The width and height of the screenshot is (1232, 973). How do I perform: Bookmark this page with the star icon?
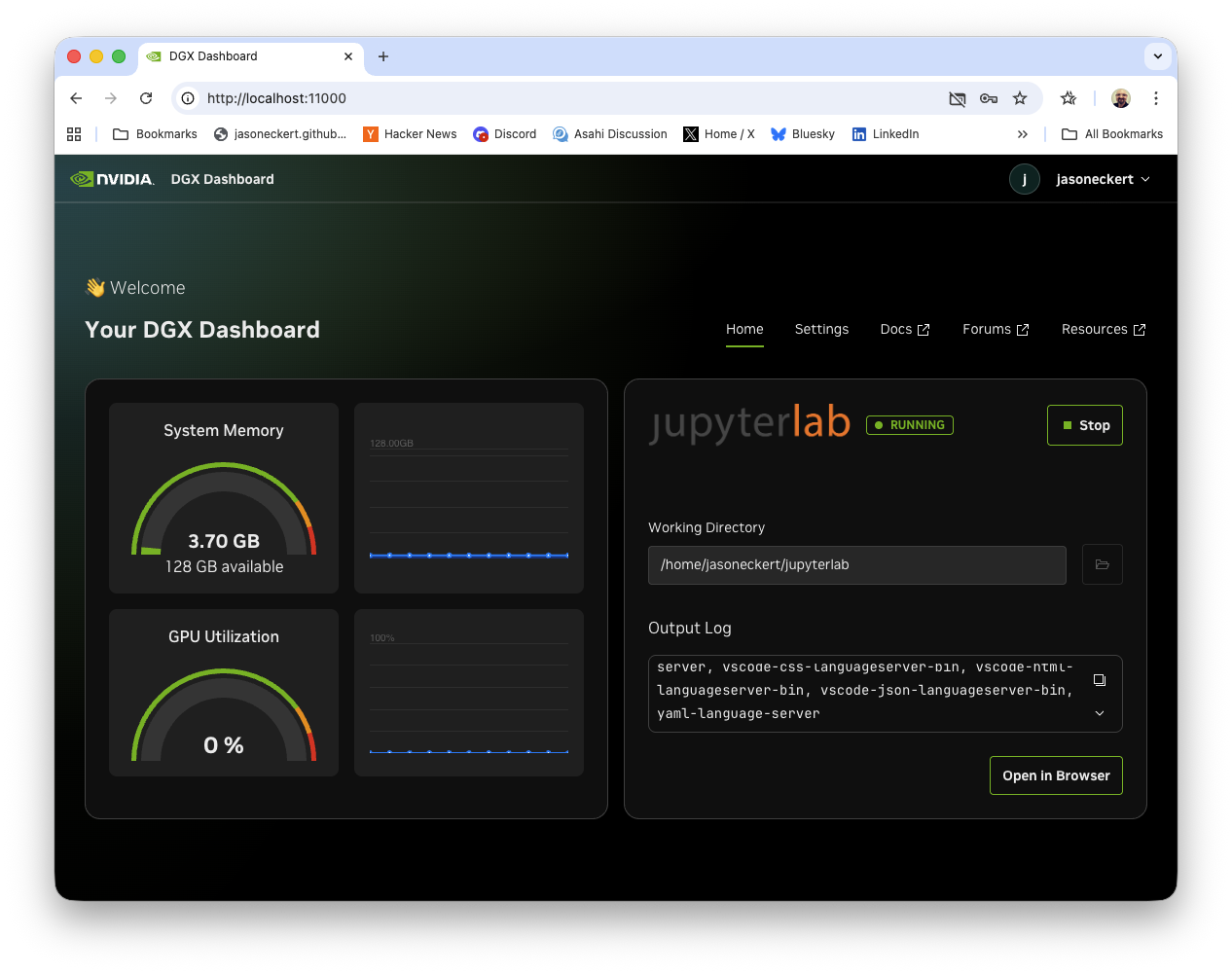[1020, 98]
